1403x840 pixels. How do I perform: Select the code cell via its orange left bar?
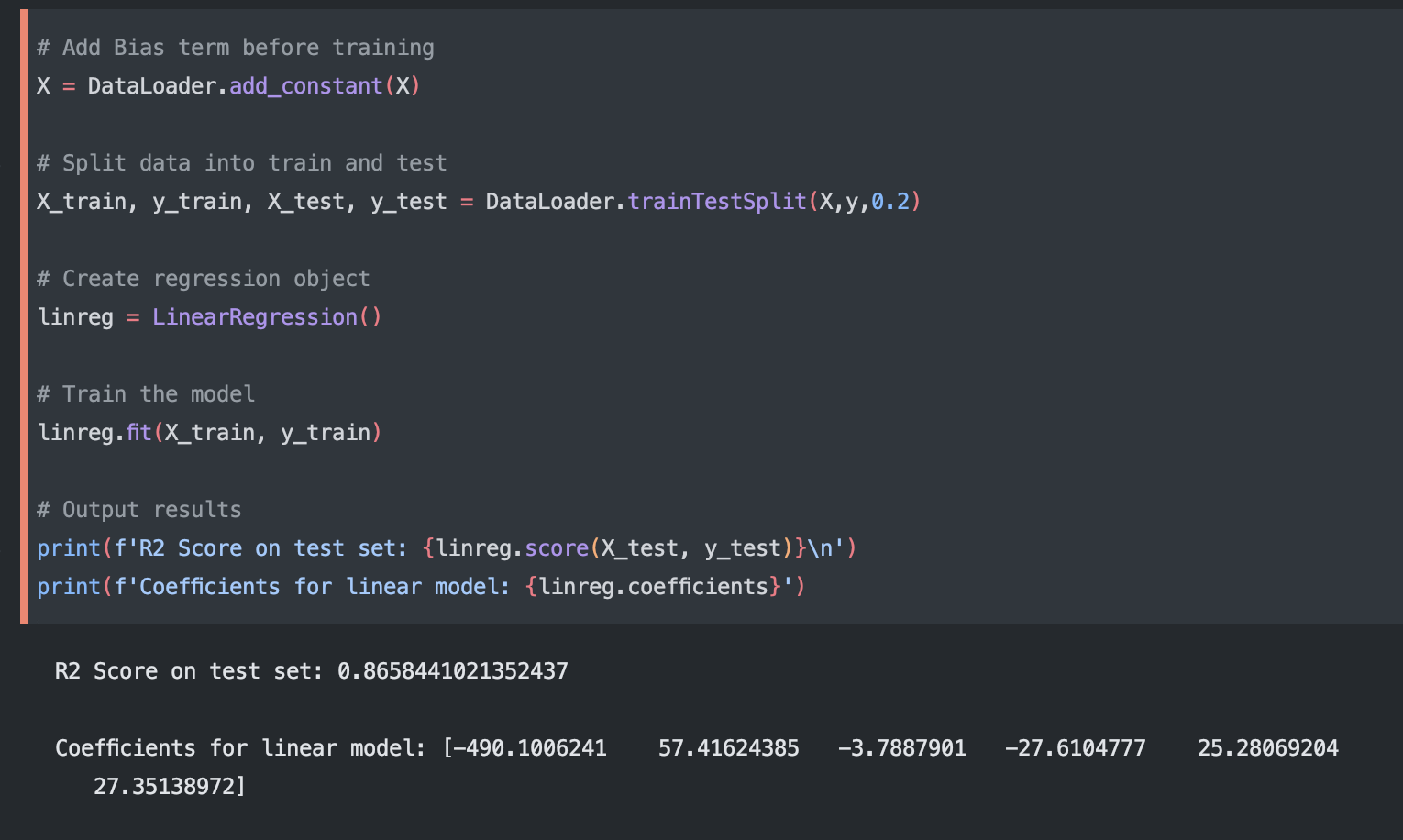click(x=24, y=316)
